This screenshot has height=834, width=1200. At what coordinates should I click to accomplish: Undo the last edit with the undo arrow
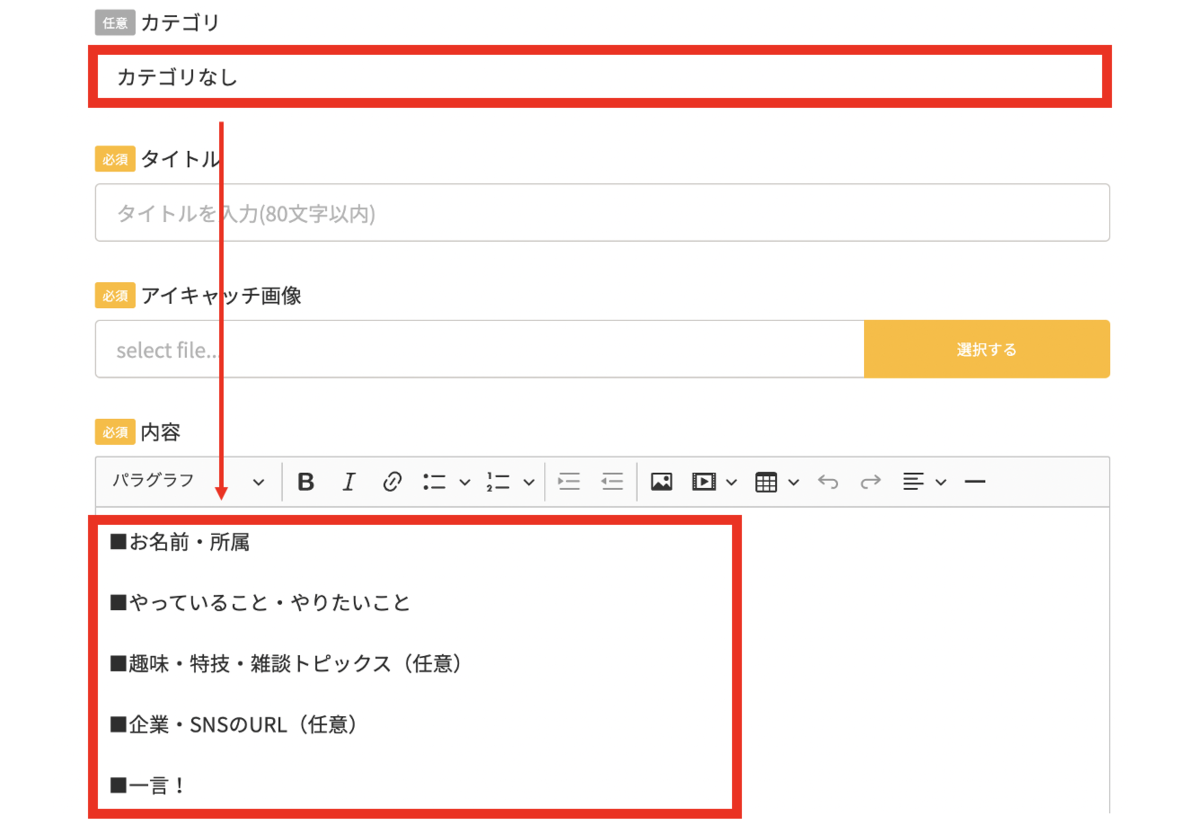point(828,482)
